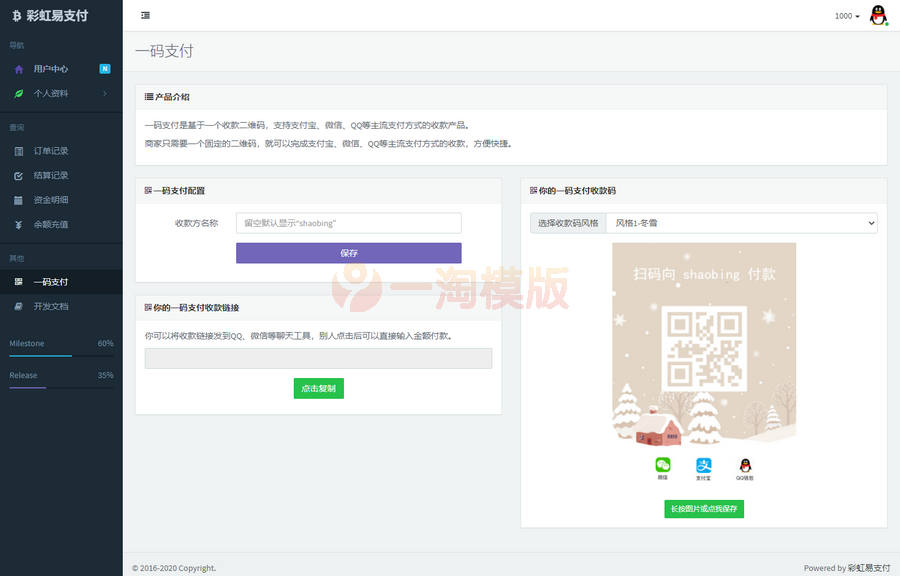Open 资金明细 in the sidebar
This screenshot has width=900, height=576.
[x=51, y=200]
